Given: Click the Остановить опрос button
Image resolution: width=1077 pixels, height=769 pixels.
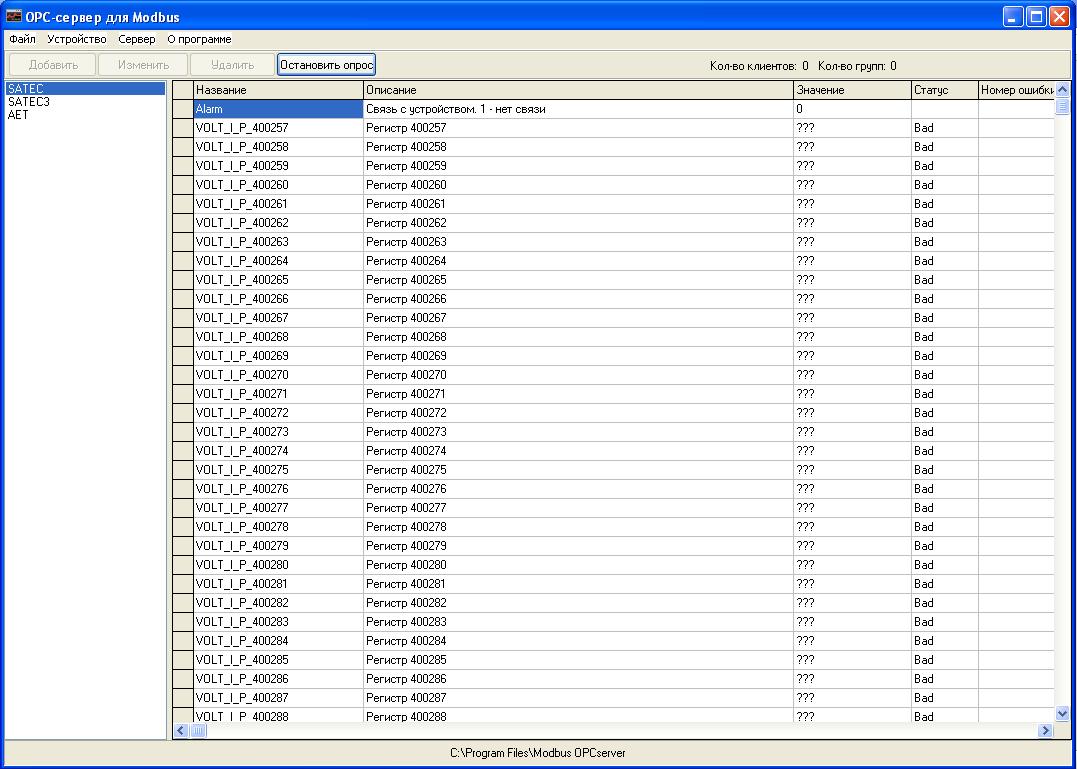Looking at the screenshot, I should (x=326, y=65).
